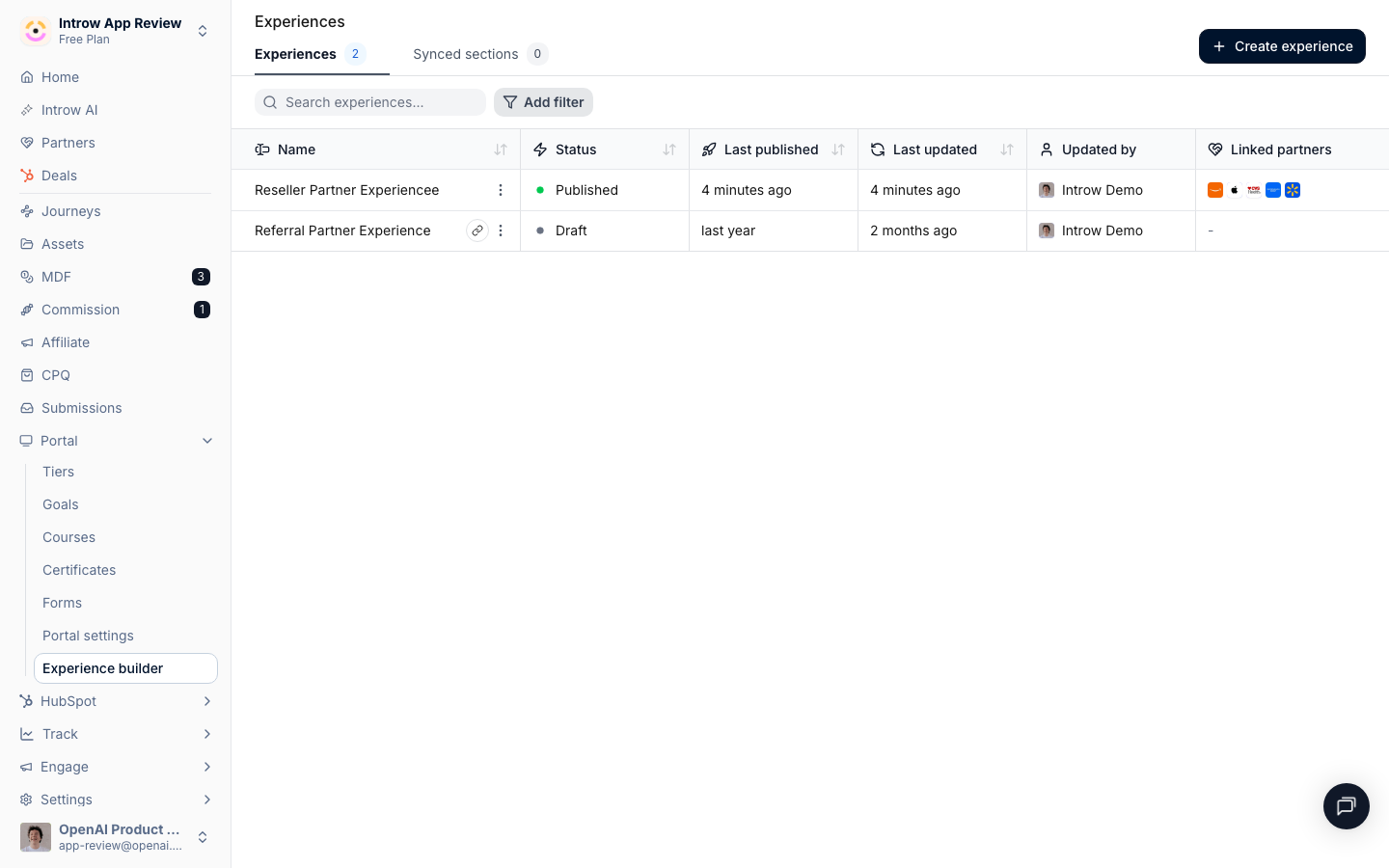Image resolution: width=1389 pixels, height=868 pixels.
Task: Click the Add filter button
Action: (543, 102)
